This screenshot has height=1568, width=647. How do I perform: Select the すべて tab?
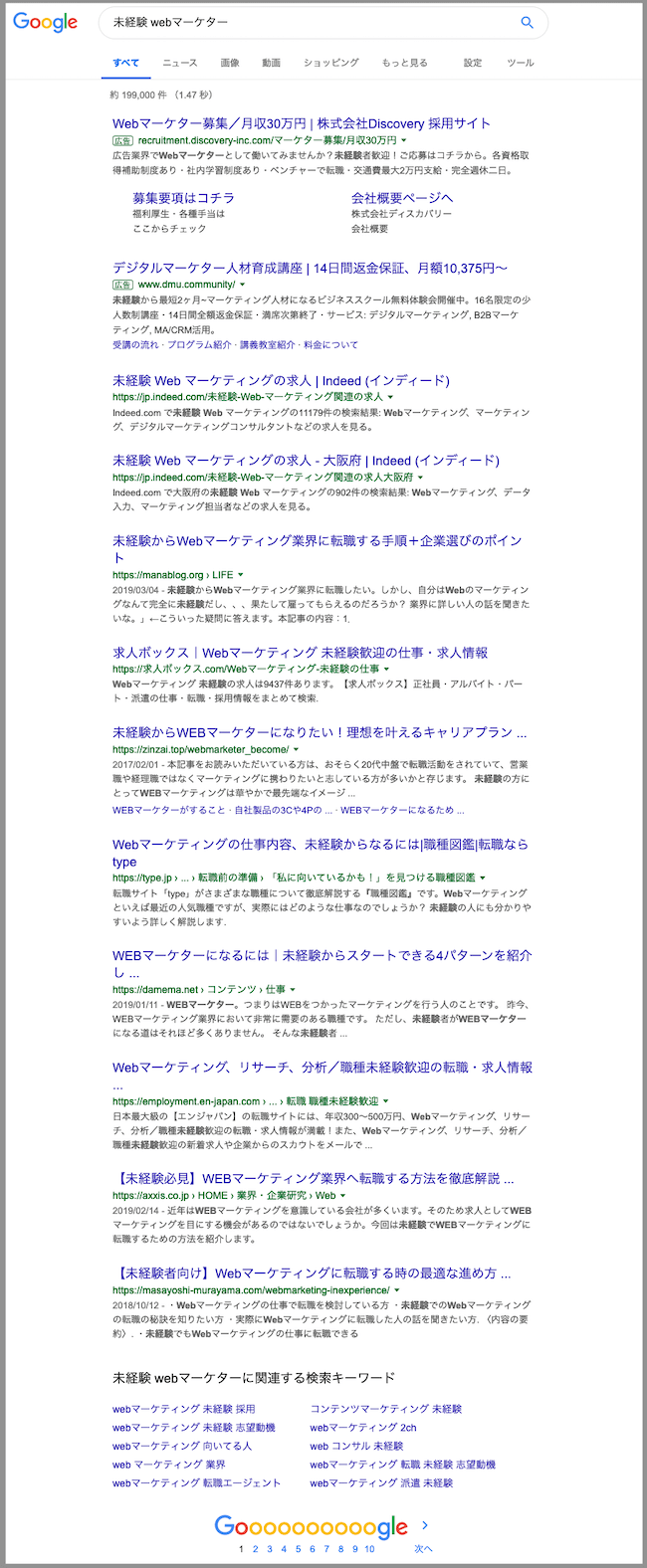[x=126, y=63]
